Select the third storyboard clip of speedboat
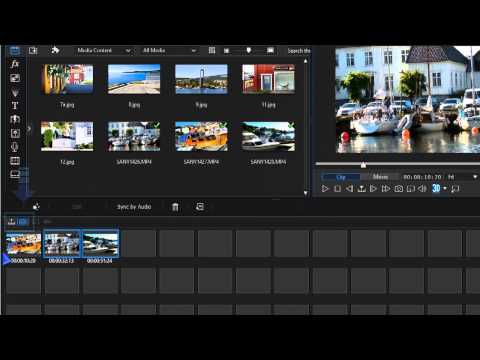The image size is (480, 360). tap(100, 244)
